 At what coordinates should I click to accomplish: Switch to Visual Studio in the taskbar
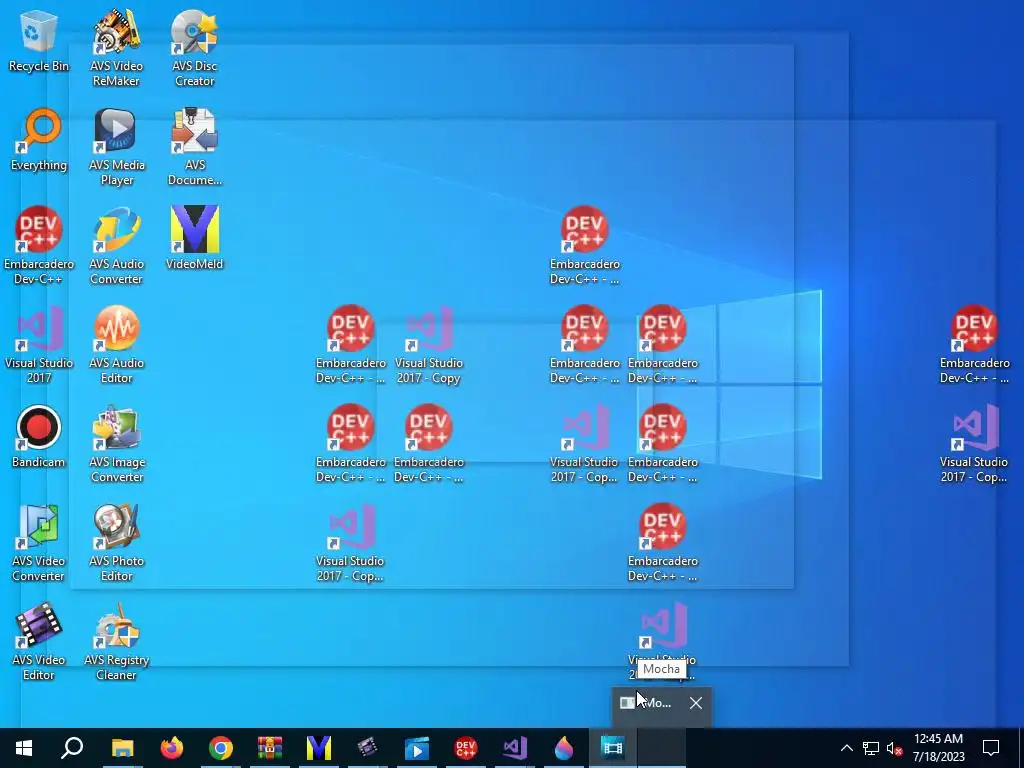(515, 748)
